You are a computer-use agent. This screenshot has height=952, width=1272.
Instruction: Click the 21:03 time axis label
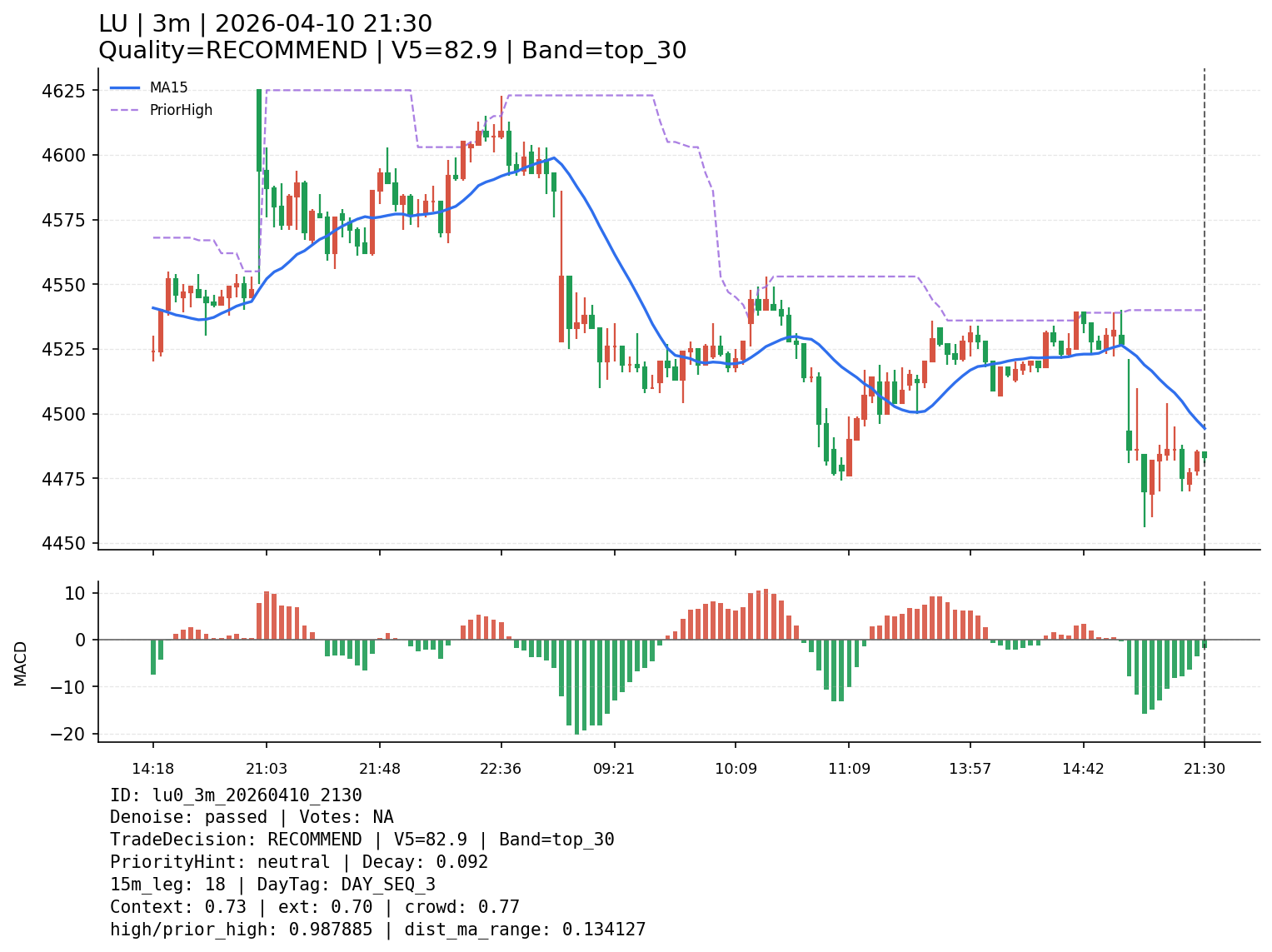(x=267, y=769)
